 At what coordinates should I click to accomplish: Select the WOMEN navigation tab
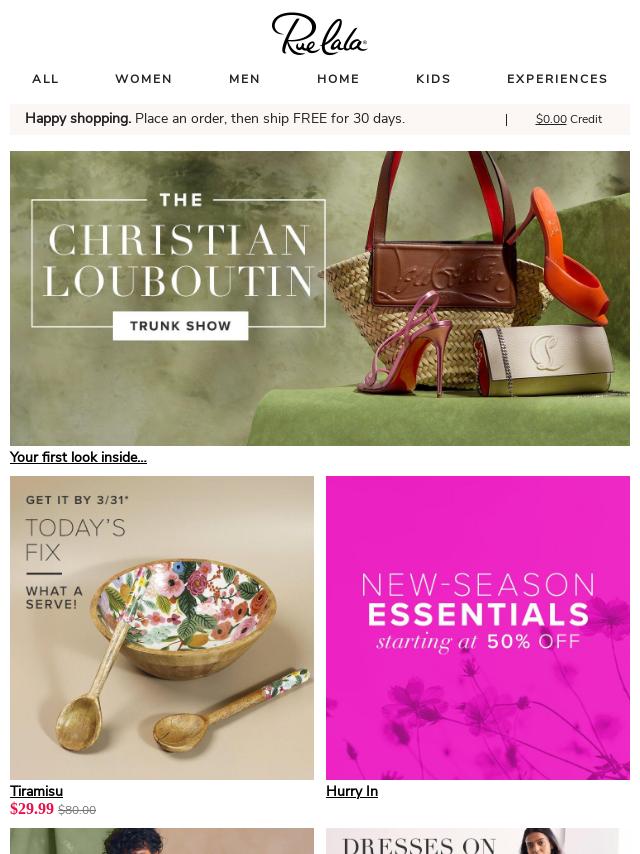click(144, 79)
